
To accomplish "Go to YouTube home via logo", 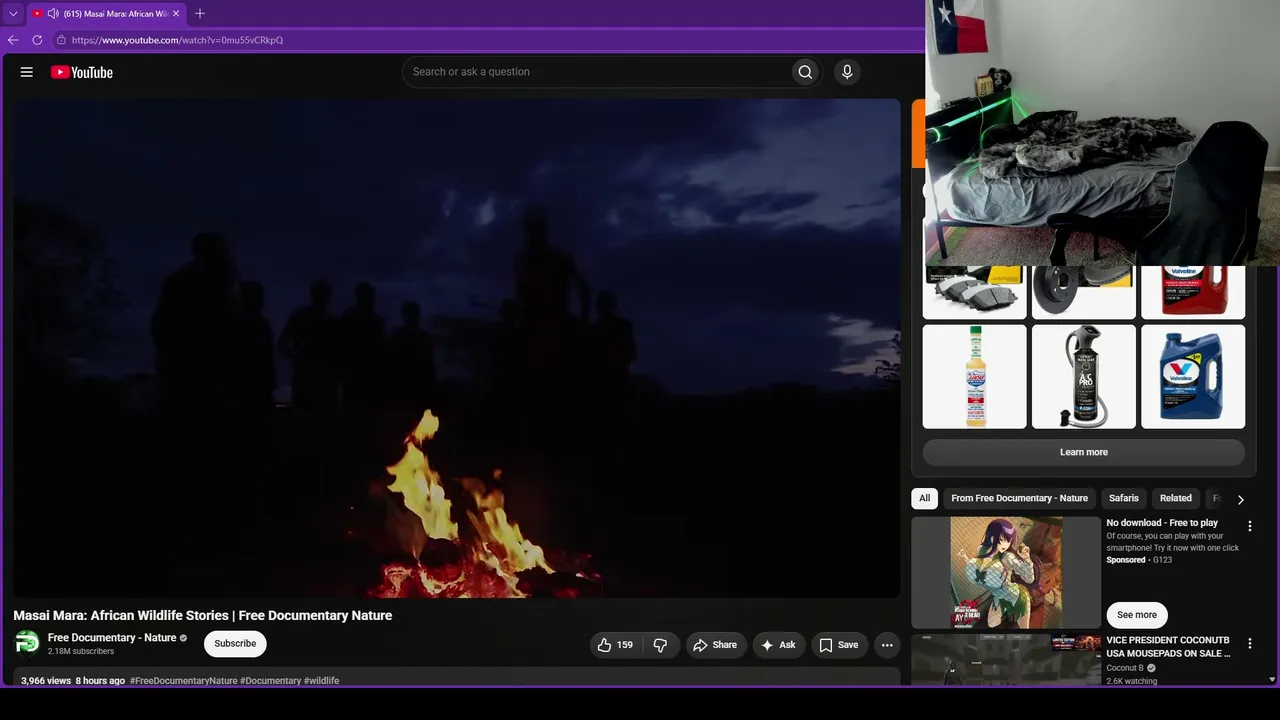I will [x=82, y=72].
